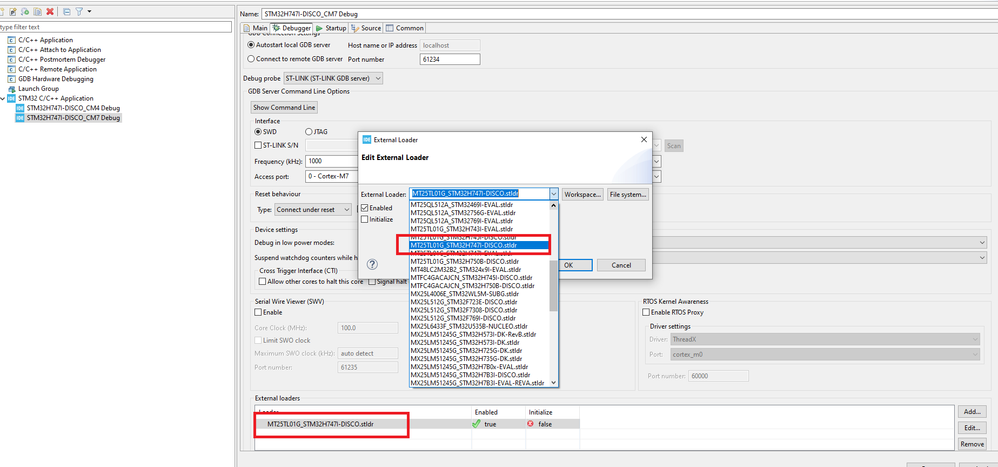Screen dimensions: 998x467
Task: Click the Export launch configuration icon
Action: click(x=25, y=11)
